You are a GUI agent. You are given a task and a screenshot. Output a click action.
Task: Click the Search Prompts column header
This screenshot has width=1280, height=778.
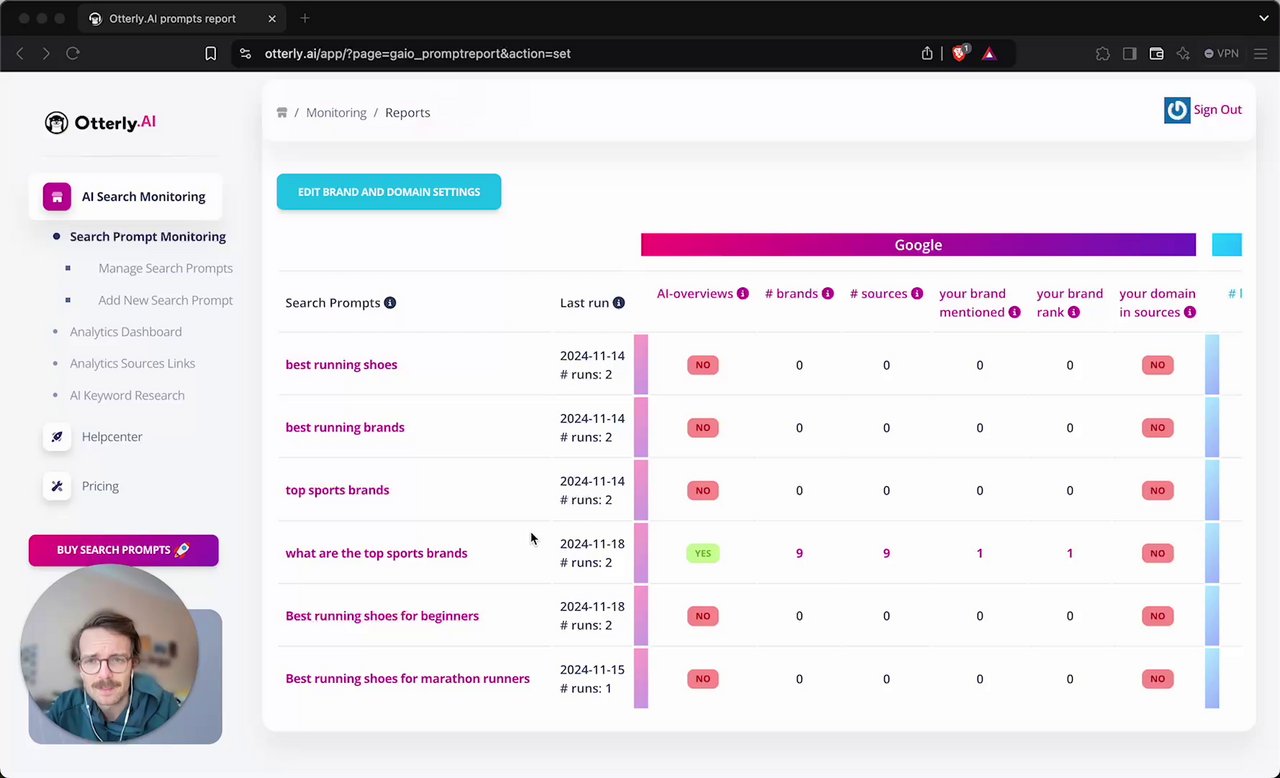click(x=333, y=303)
